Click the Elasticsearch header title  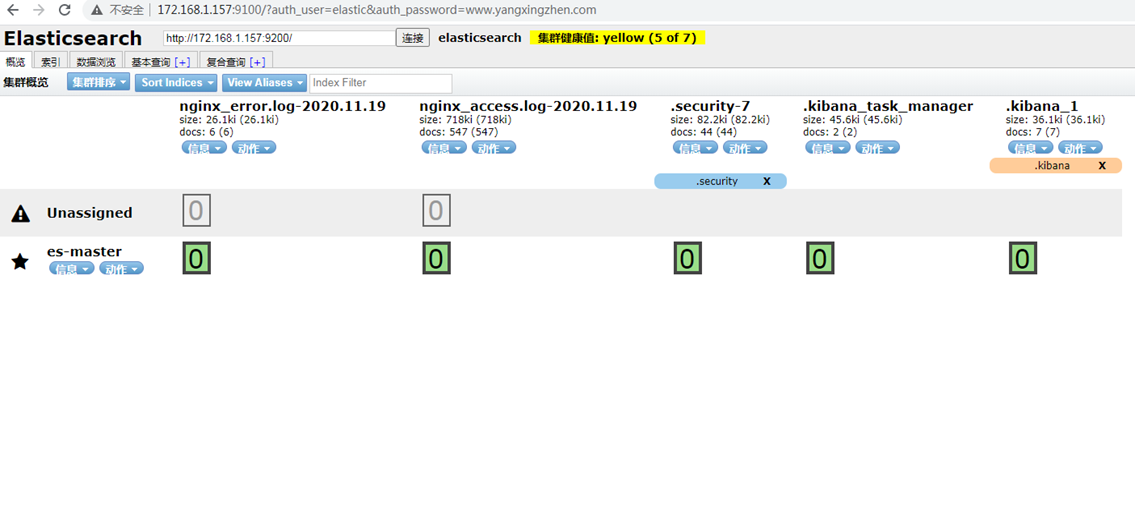73,38
